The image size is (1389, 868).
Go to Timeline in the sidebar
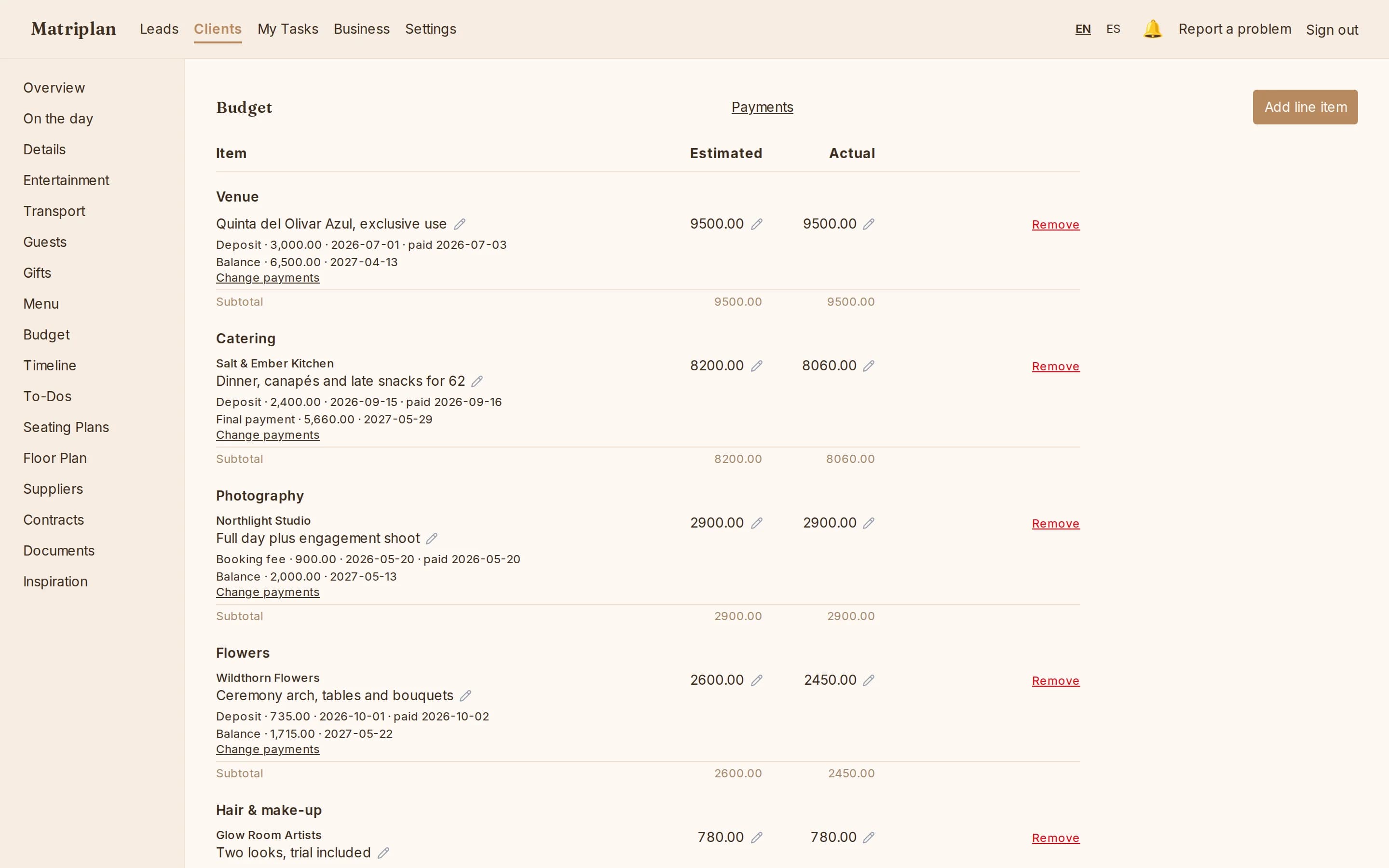coord(49,366)
